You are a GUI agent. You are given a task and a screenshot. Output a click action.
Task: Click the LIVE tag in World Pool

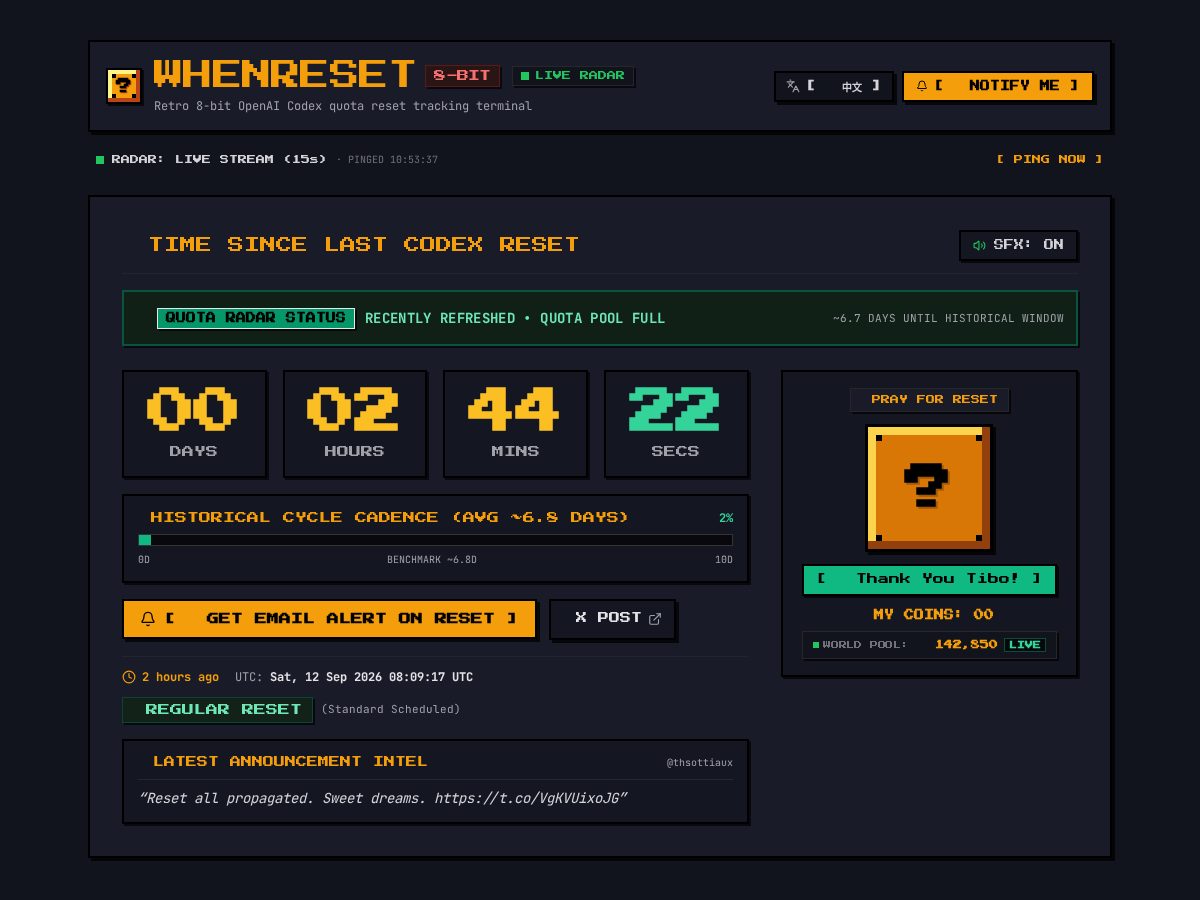point(1025,645)
